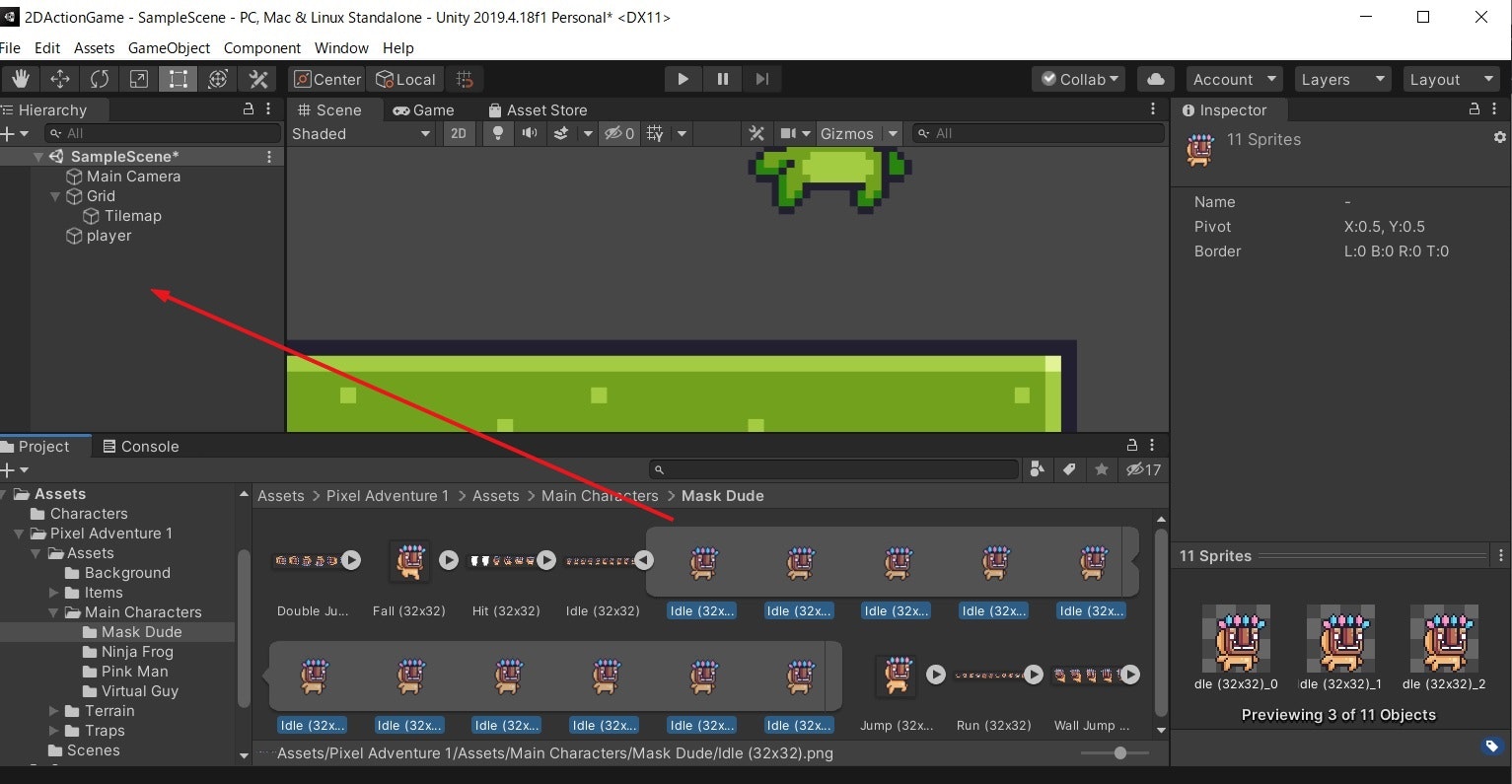1512x784 pixels.
Task: Toggle Center pivot mode
Action: tap(327, 79)
